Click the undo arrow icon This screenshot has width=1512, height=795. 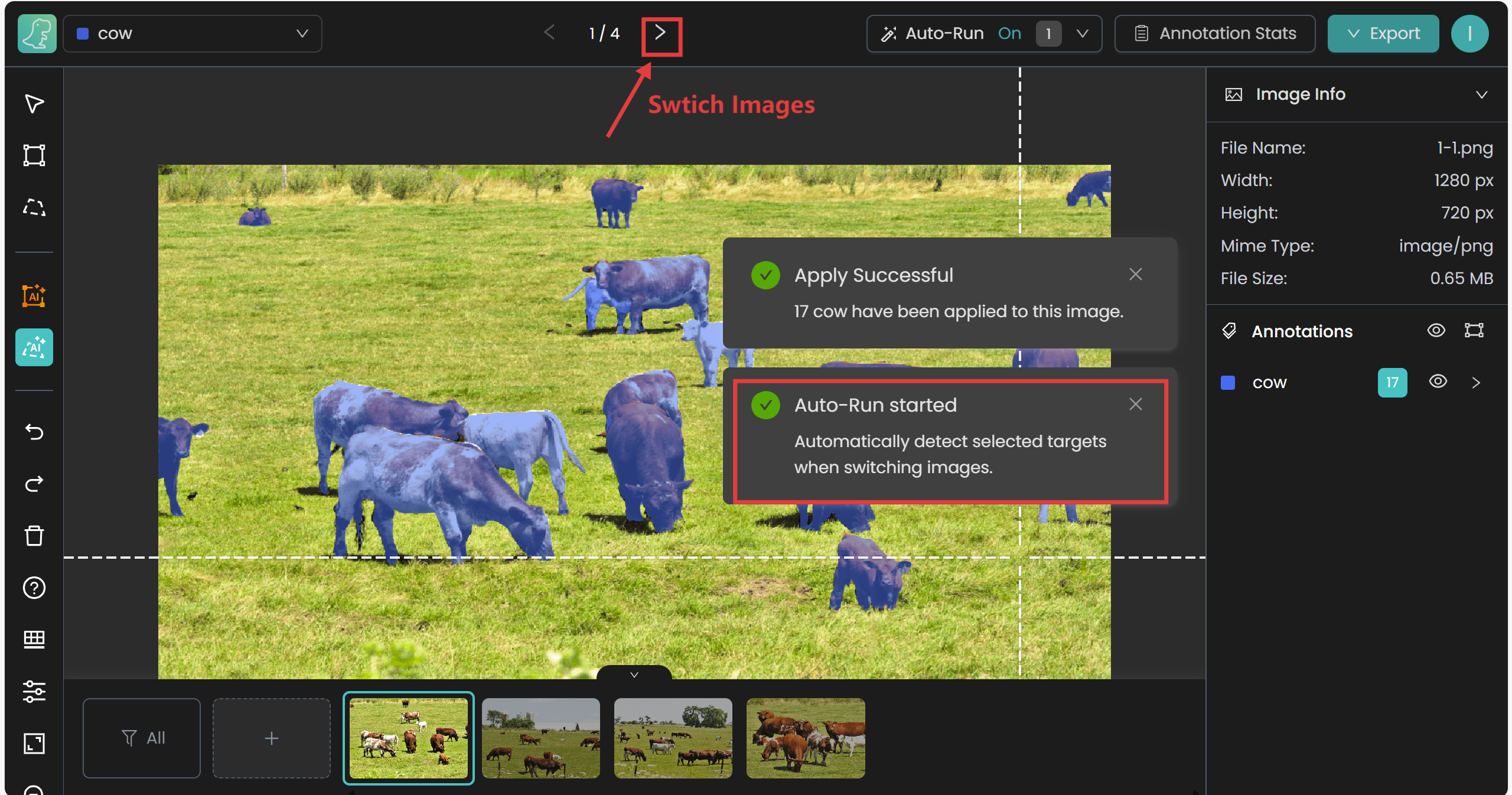pos(34,432)
